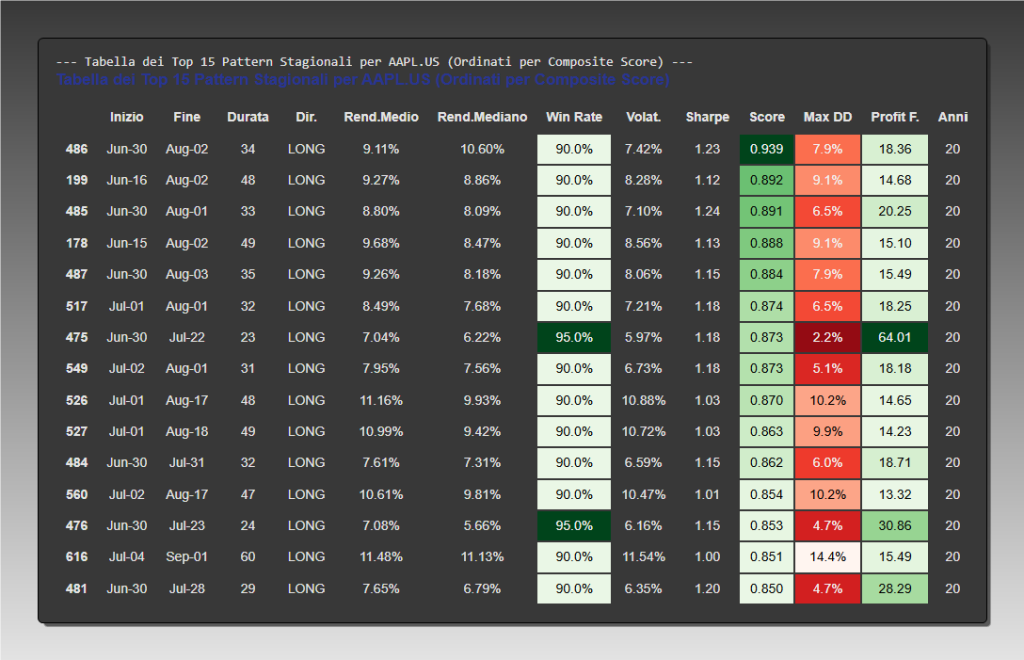Click the 10.60% Rend.Mediano cell

pos(482,149)
